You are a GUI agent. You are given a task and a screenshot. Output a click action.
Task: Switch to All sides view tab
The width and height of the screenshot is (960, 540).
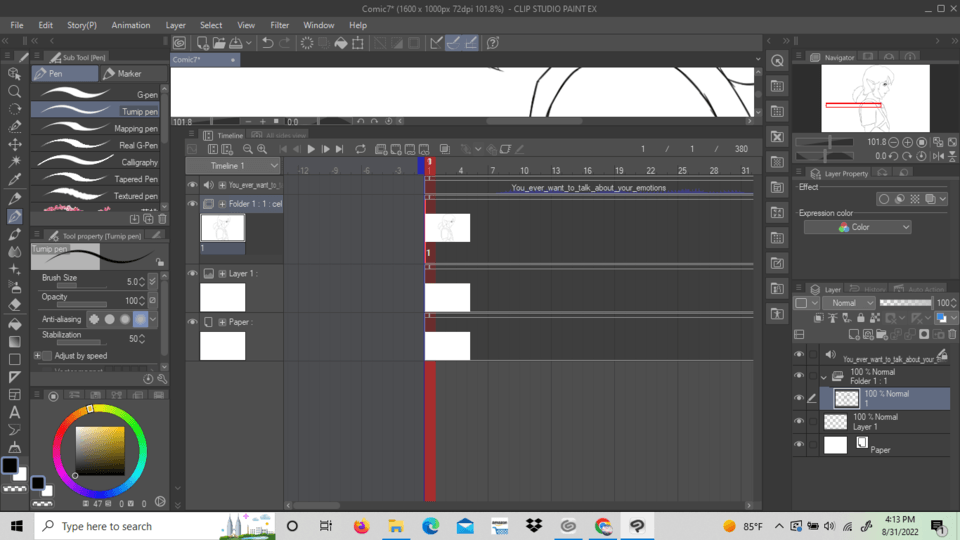click(279, 135)
